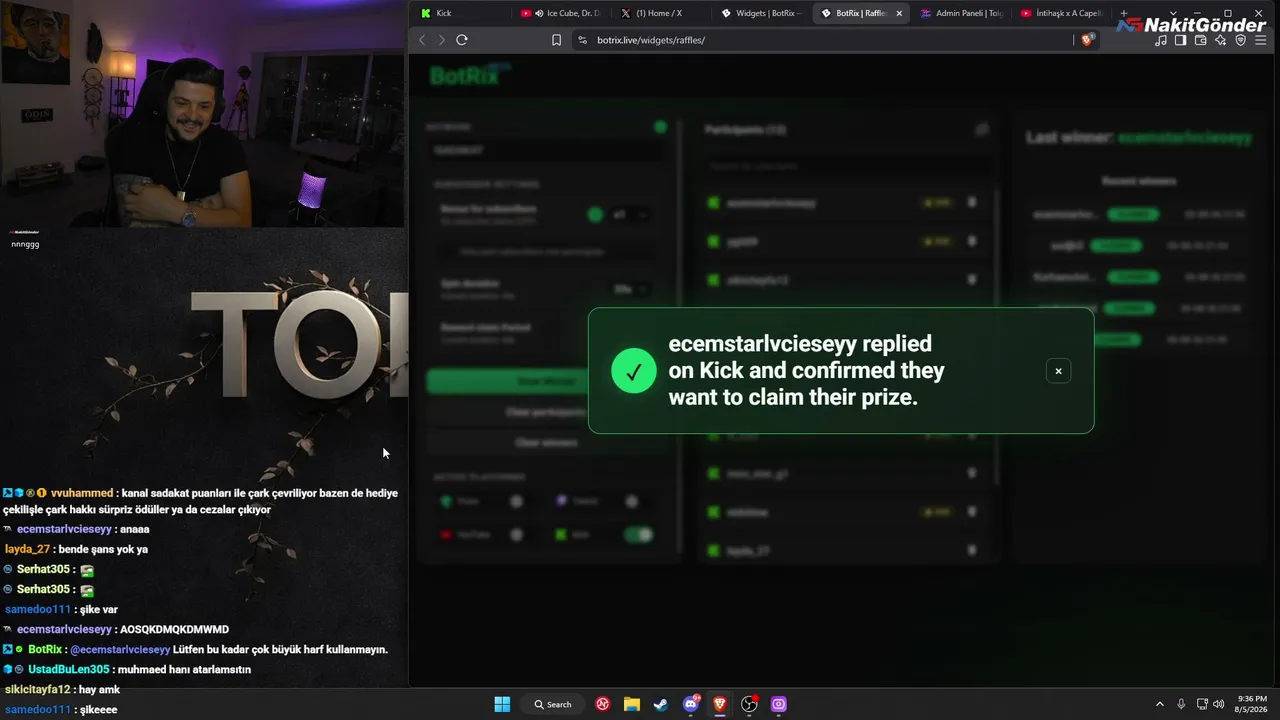Open the Brave VPN shield icon

click(1241, 40)
